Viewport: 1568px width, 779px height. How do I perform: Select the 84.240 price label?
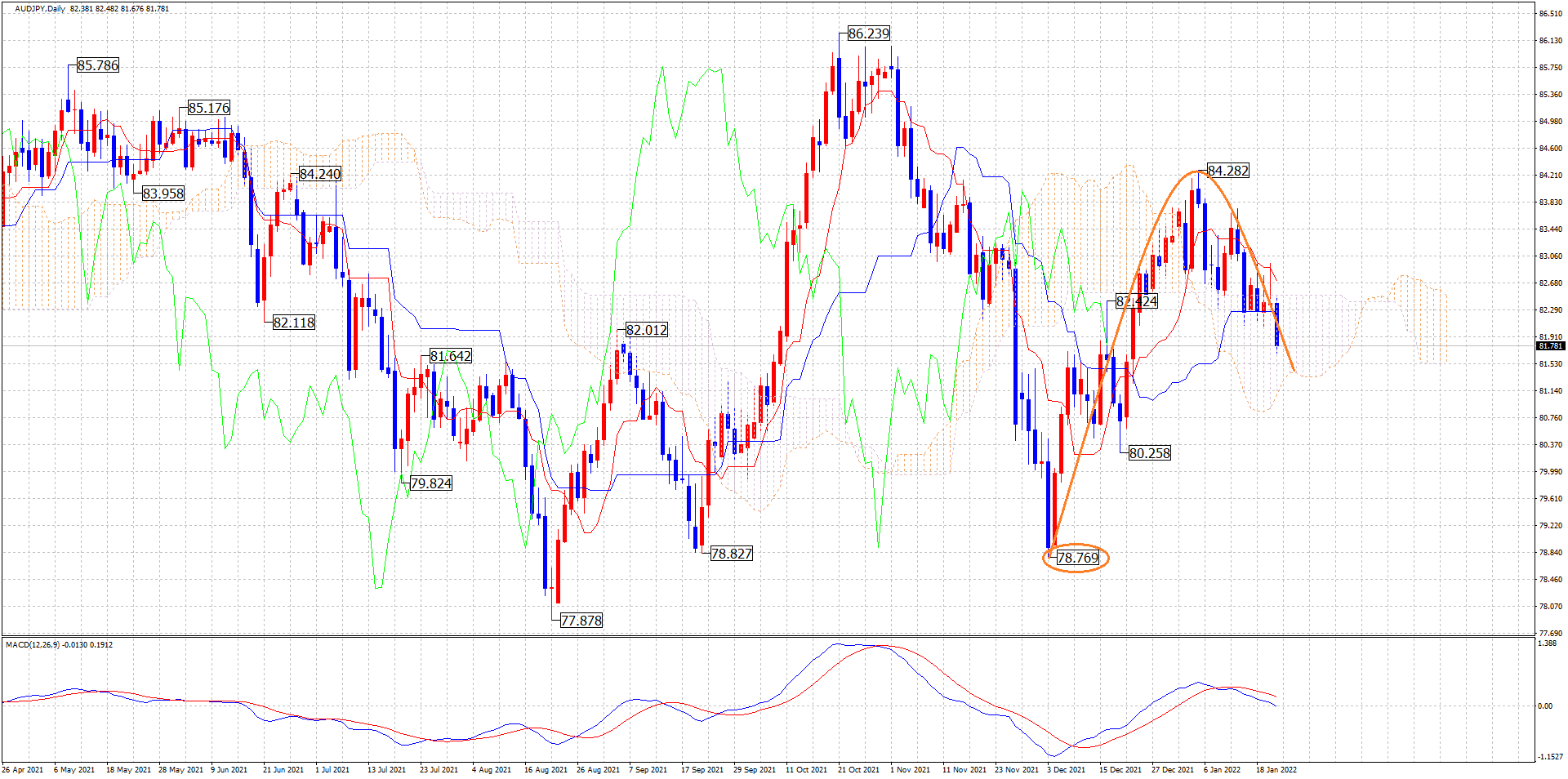tap(319, 174)
